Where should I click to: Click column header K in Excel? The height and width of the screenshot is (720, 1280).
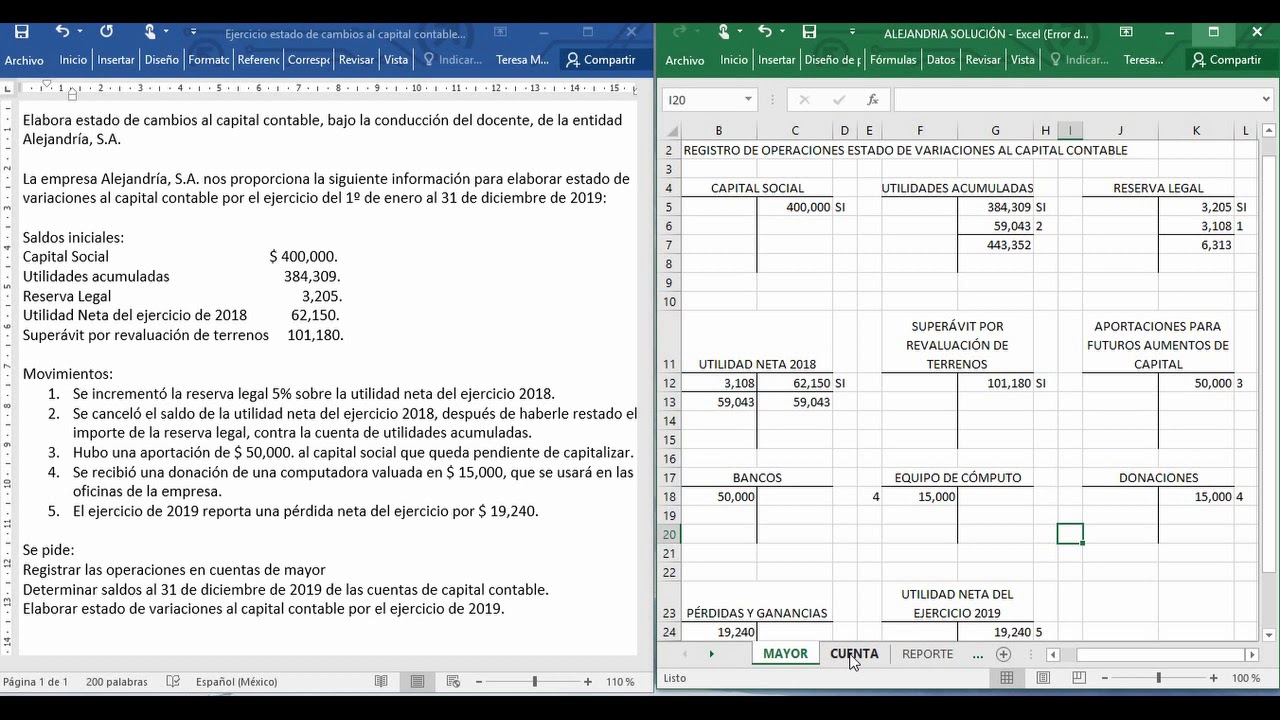[1196, 131]
